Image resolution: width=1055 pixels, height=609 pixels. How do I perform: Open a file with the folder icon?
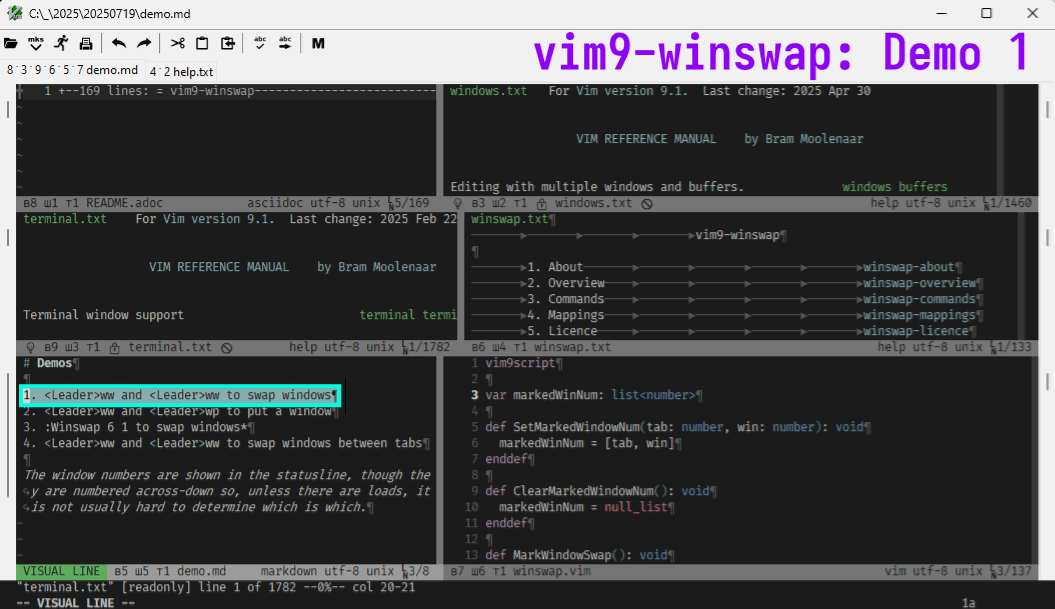coord(11,44)
